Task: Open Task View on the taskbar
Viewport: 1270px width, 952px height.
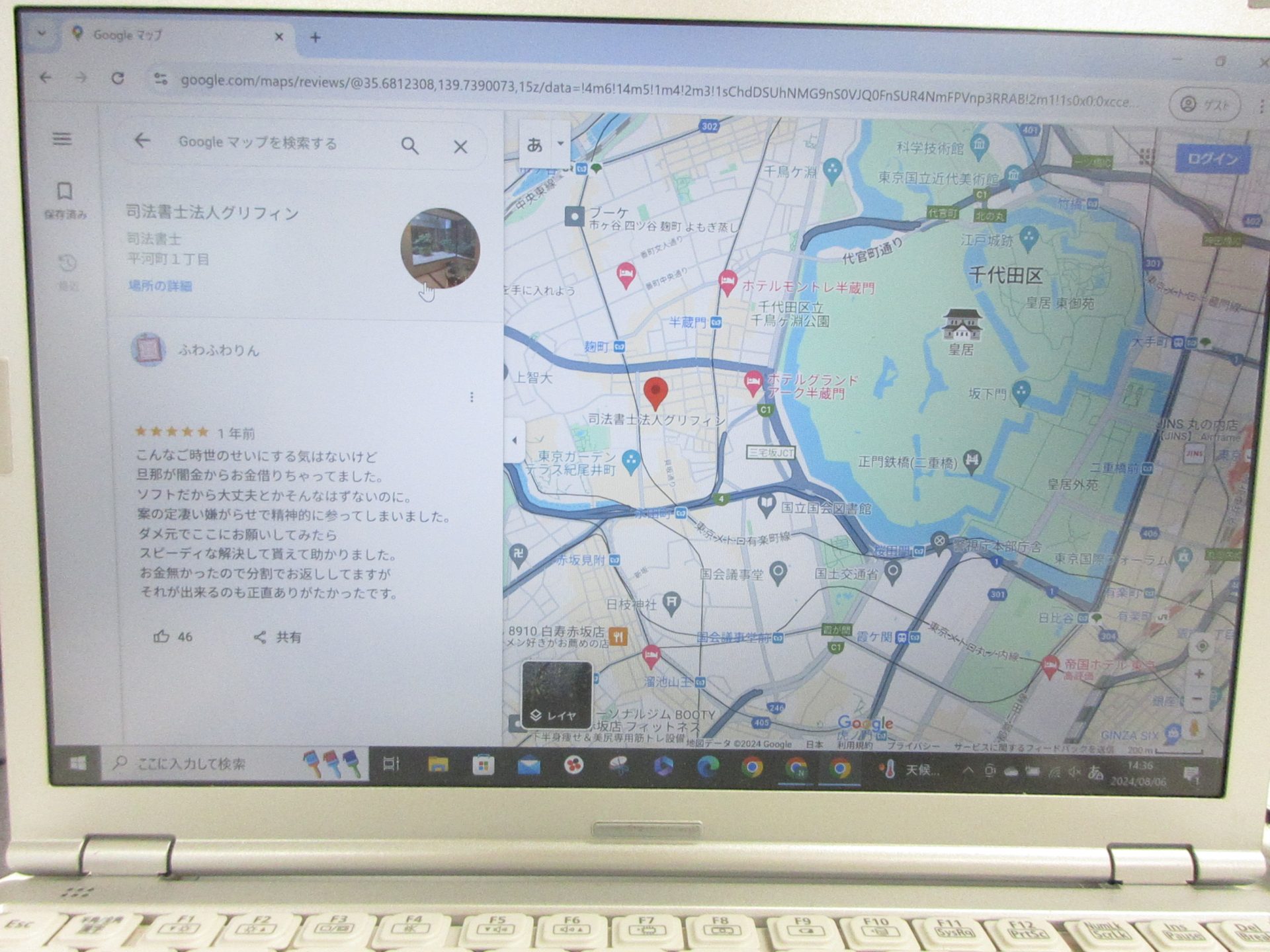Action: pyautogui.click(x=391, y=764)
